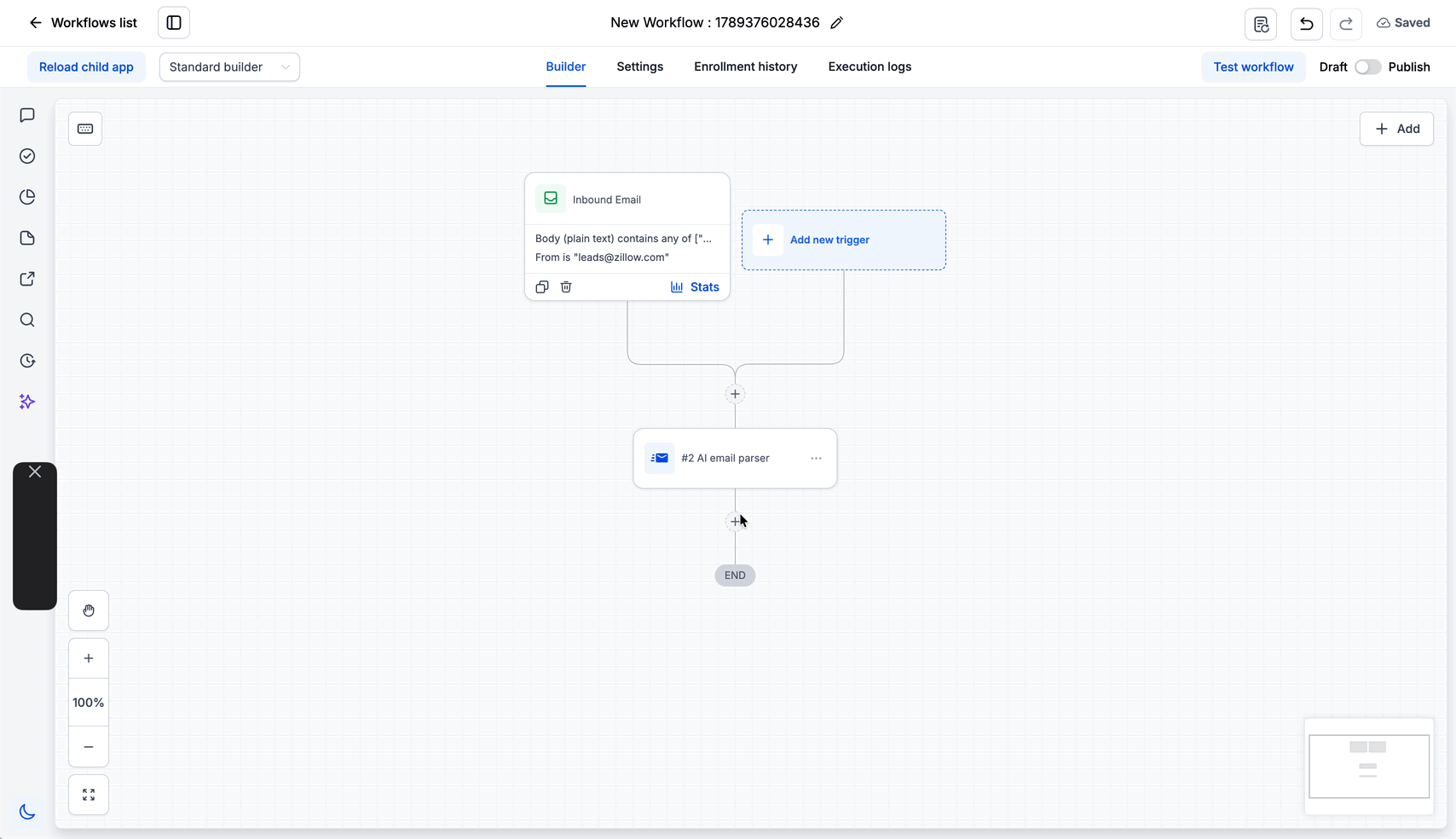Screen dimensions: 1456x839
Task: Click the pencil icon to rename workflow
Action: coord(836,23)
